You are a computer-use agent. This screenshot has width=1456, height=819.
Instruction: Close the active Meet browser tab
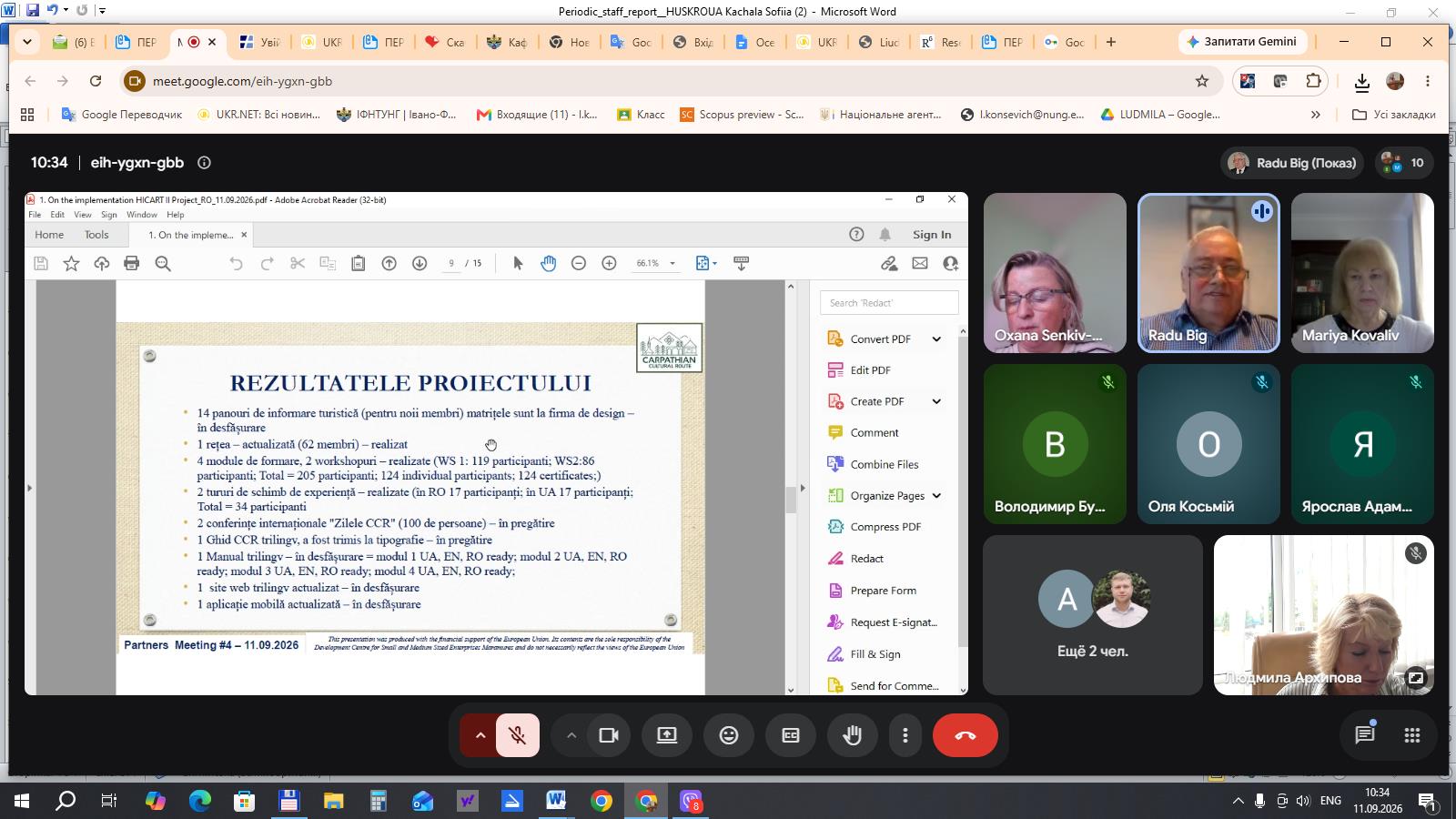coord(212,42)
